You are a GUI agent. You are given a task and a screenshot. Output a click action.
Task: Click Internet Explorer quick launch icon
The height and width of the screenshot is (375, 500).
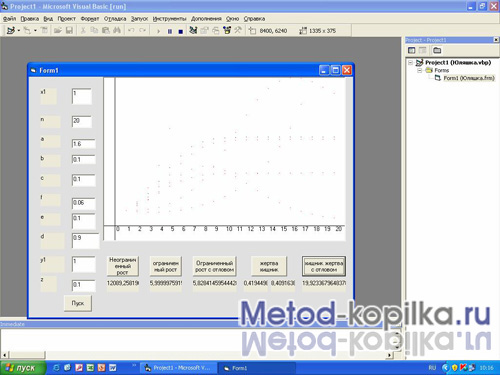(56, 368)
